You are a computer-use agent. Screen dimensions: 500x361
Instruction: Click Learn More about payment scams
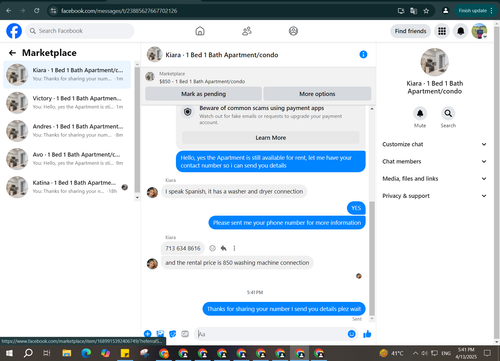pyautogui.click(x=271, y=138)
